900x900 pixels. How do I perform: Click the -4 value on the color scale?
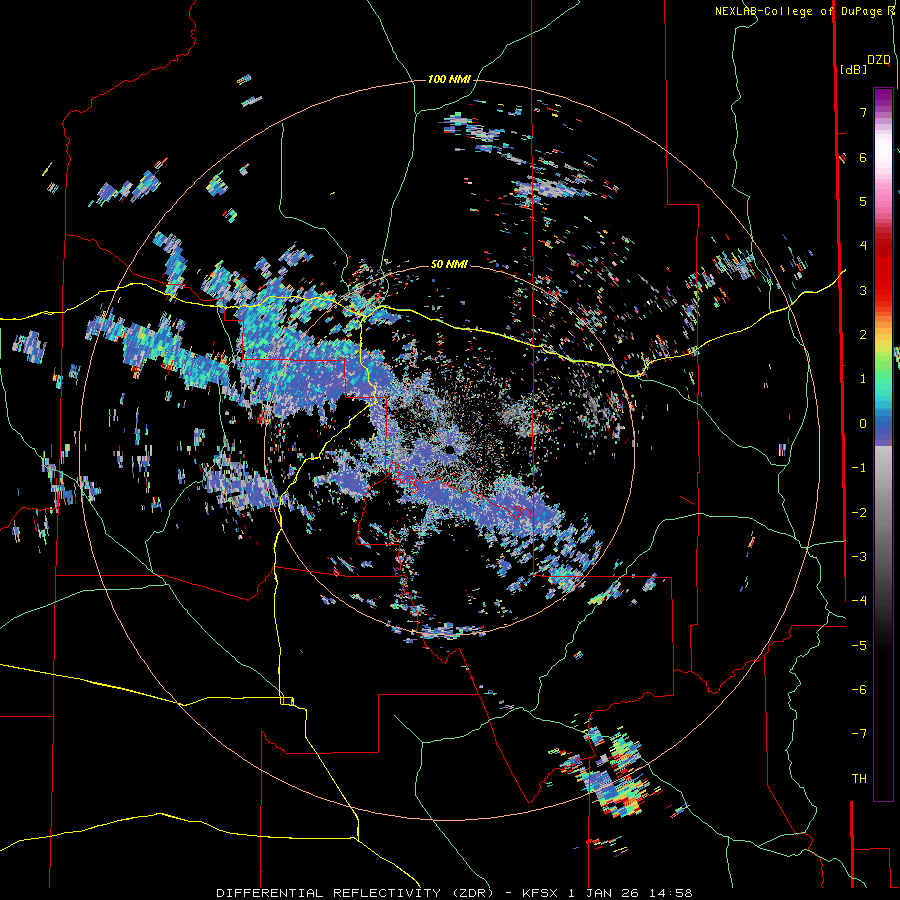(859, 601)
